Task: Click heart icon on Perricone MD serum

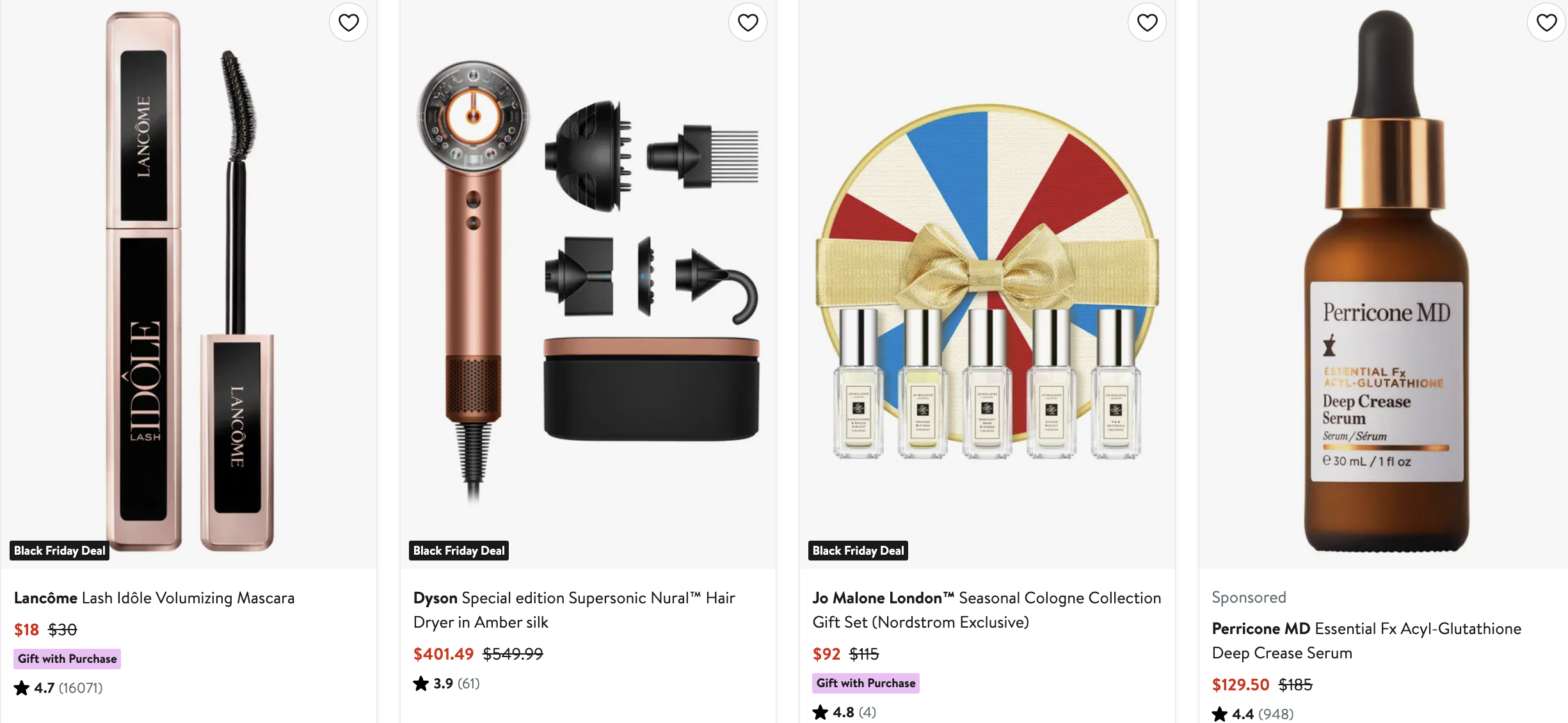Action: point(1546,23)
